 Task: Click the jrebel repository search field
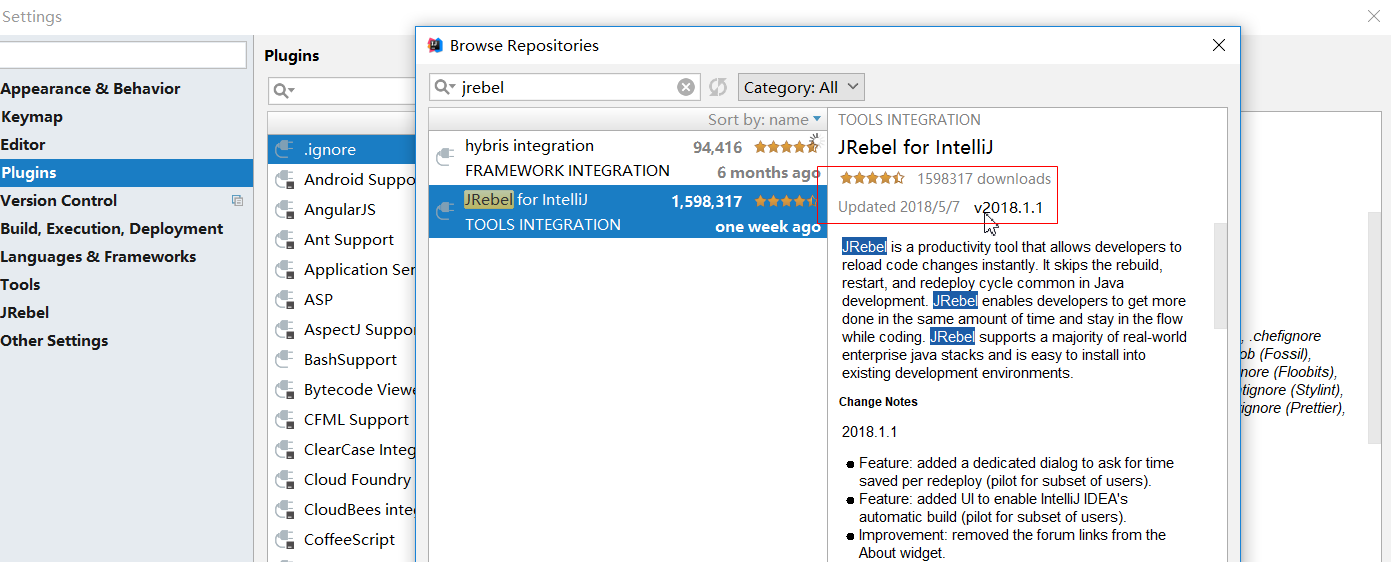[x=565, y=87]
